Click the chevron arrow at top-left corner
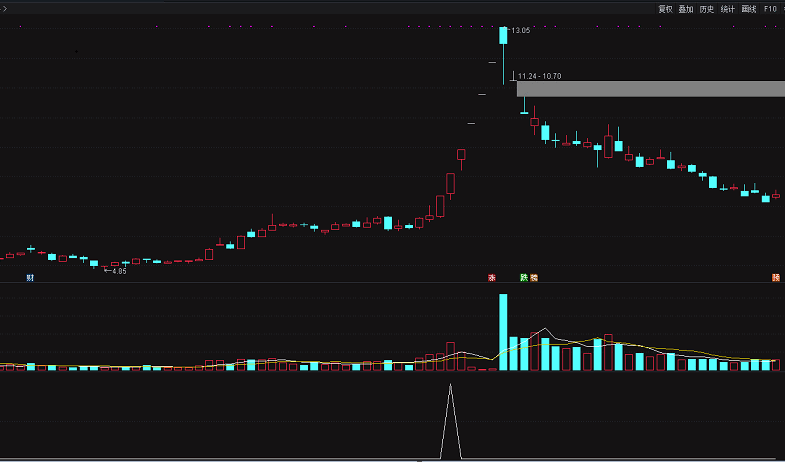Viewport: 785px width, 462px height. [6, 8]
